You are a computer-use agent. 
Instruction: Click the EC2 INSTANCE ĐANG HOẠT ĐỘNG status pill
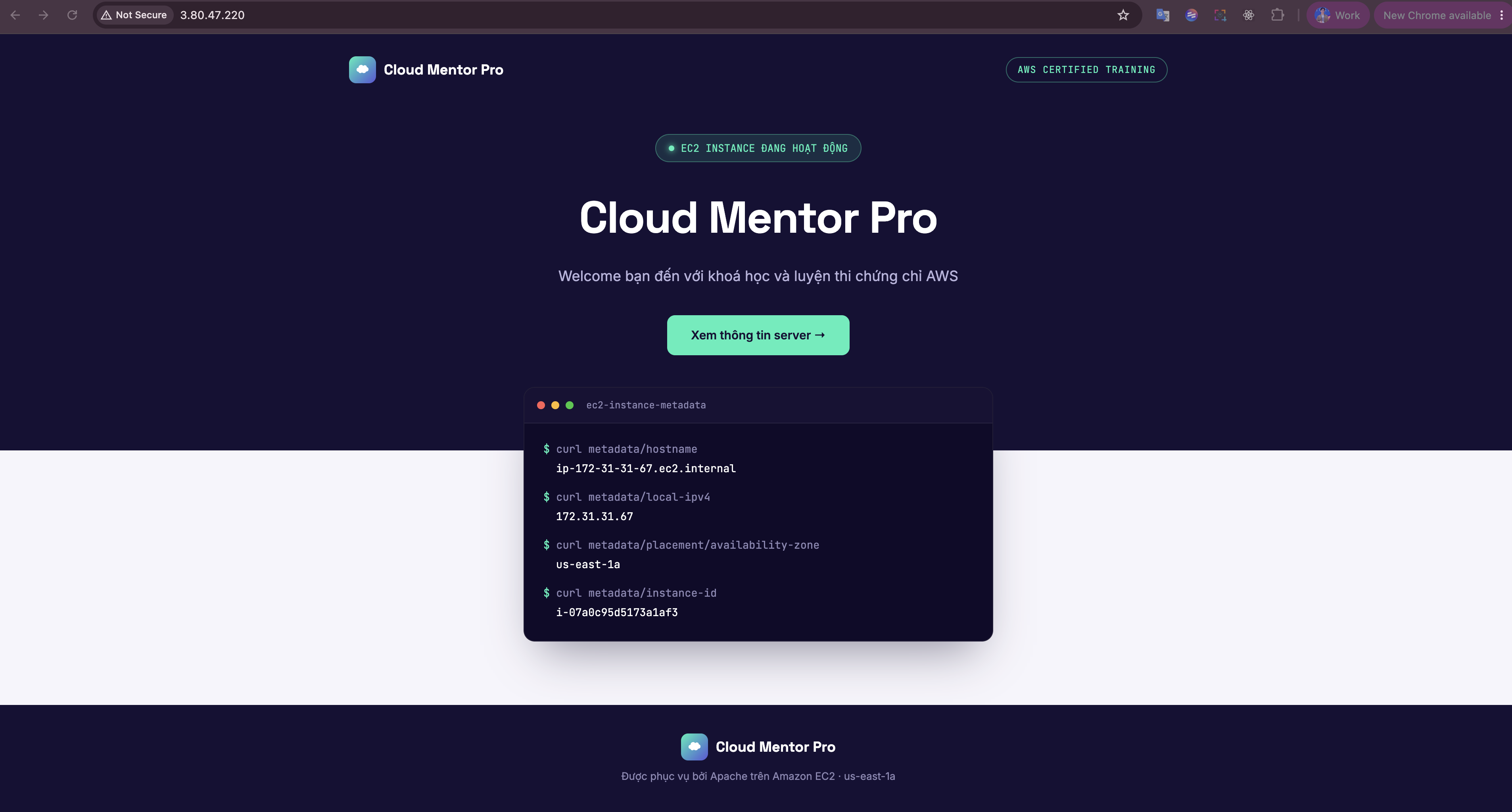point(758,148)
